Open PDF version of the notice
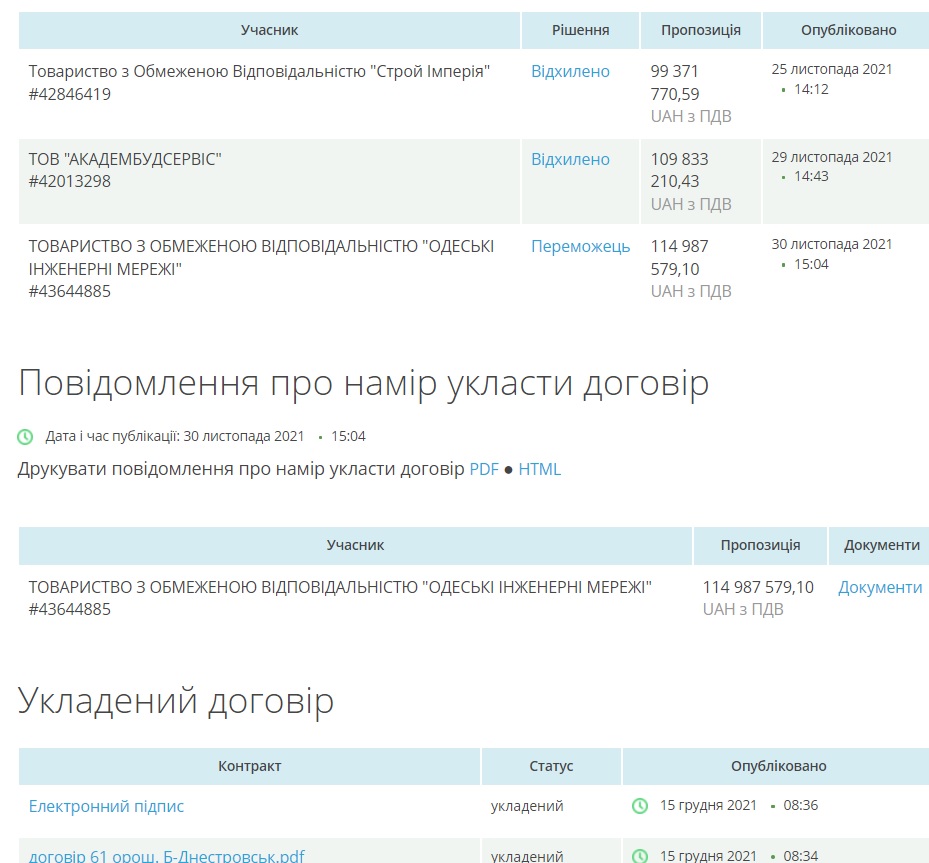929x863 pixels. coord(484,469)
